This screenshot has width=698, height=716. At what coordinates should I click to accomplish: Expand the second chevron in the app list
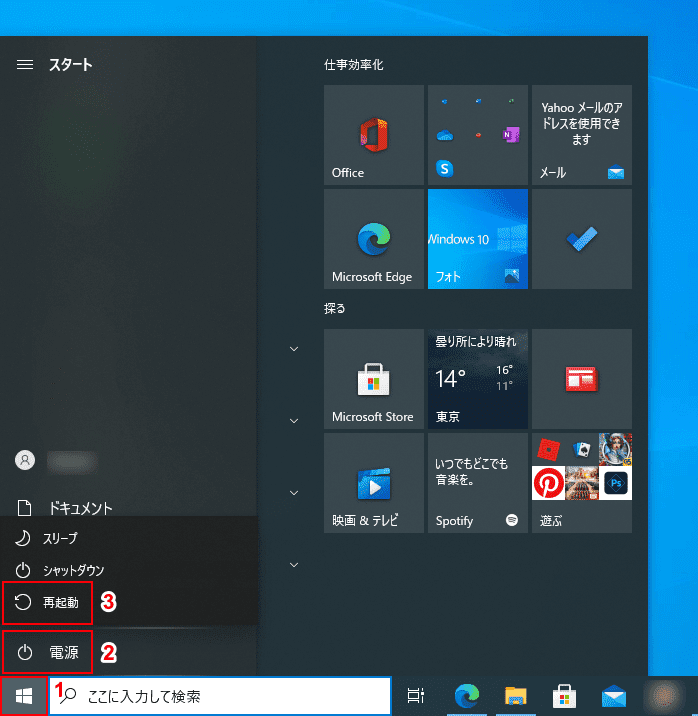pyautogui.click(x=294, y=421)
